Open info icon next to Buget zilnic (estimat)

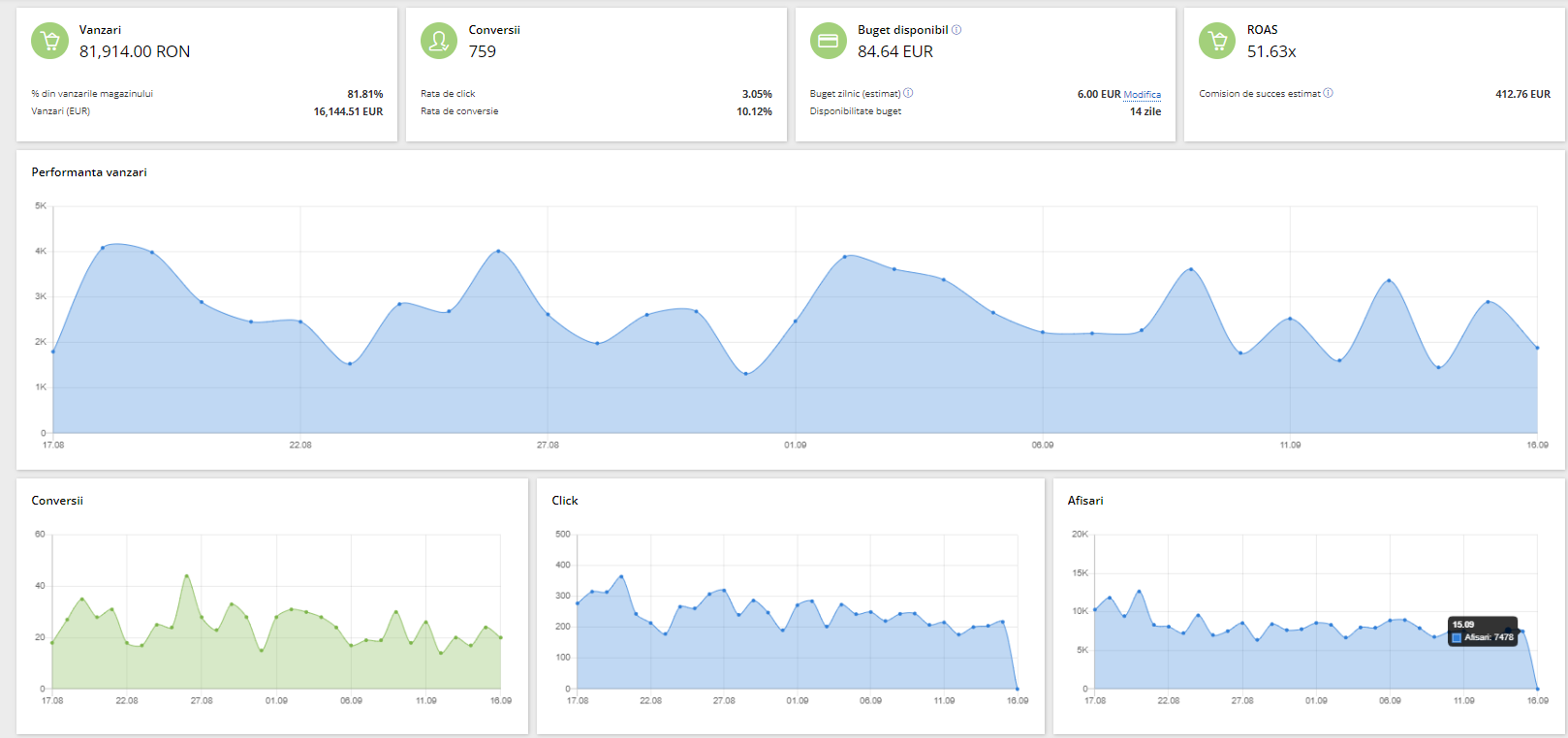coord(908,93)
